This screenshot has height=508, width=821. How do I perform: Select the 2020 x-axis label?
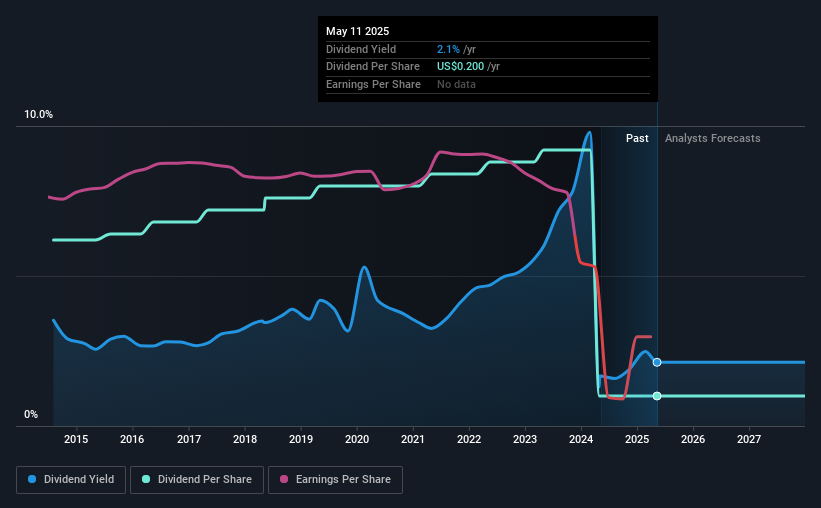(357, 439)
